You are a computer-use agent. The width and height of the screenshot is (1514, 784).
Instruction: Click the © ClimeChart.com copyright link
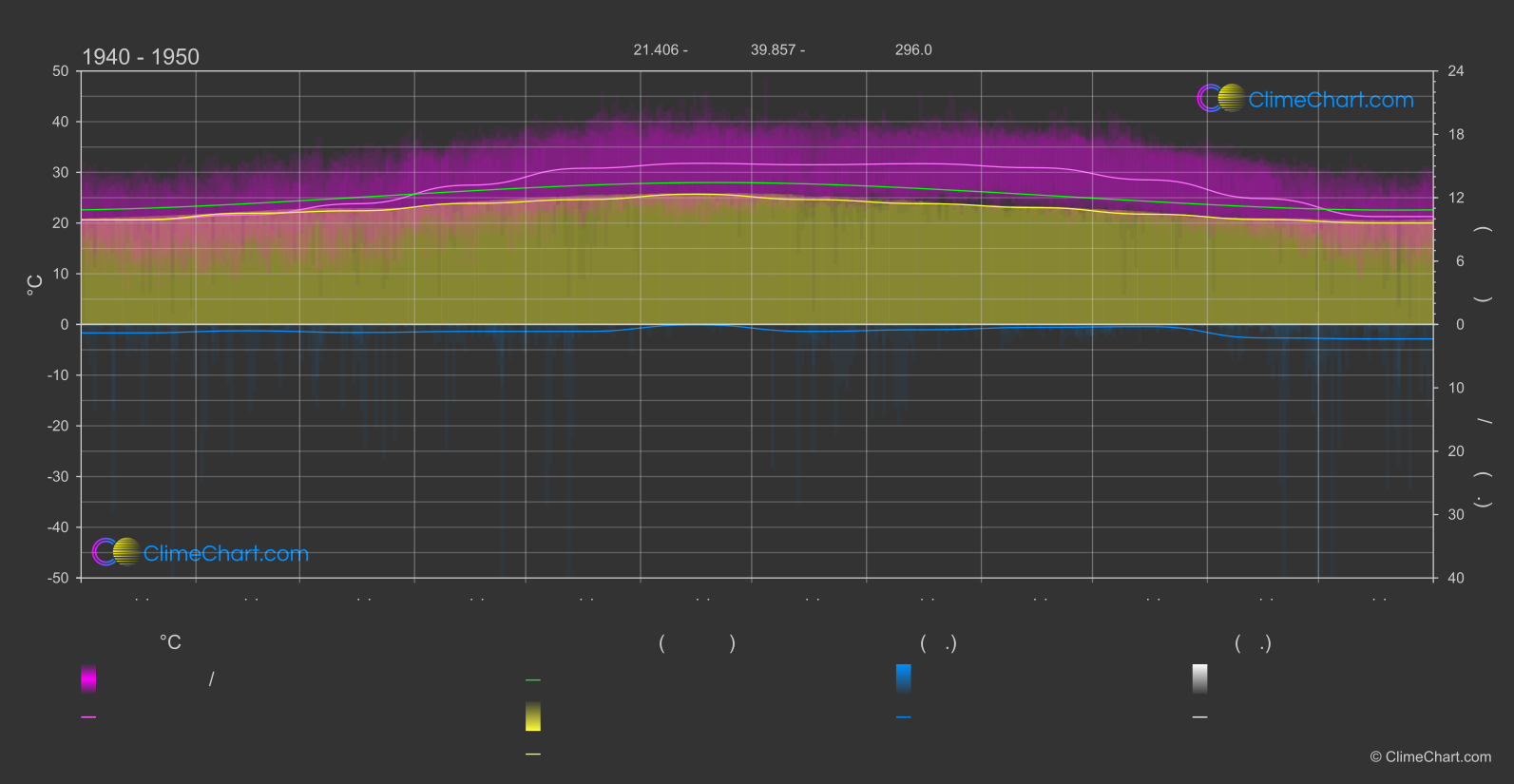click(x=1430, y=757)
